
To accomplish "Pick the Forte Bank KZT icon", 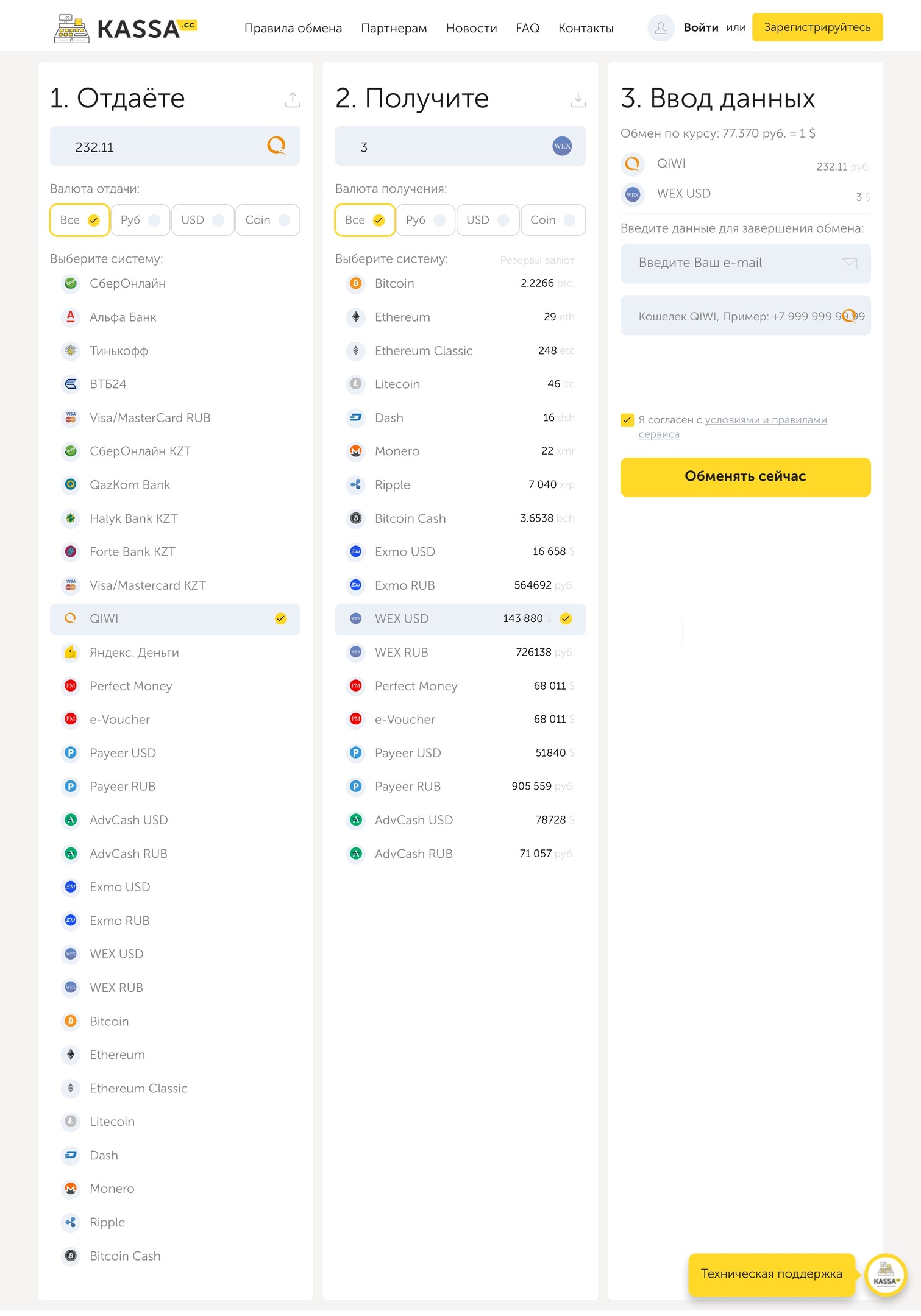I will click(71, 551).
